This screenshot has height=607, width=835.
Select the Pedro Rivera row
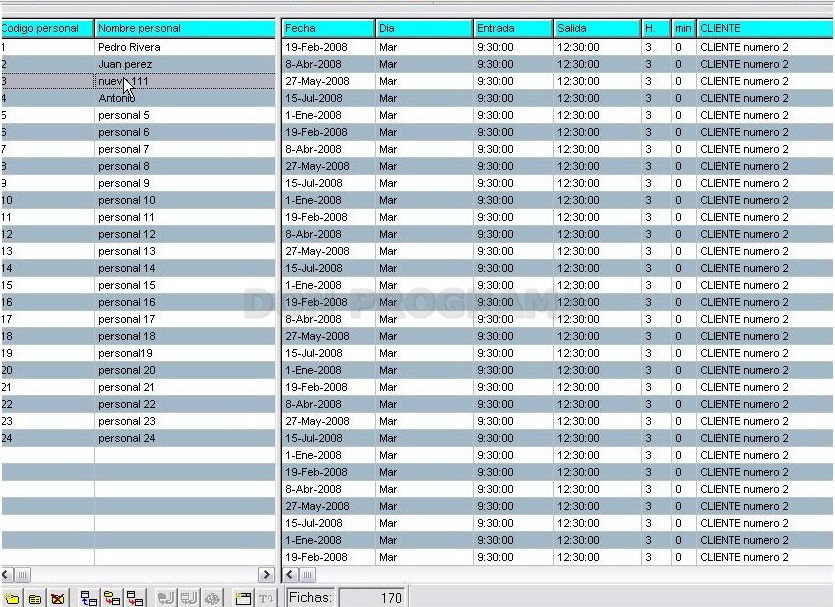138,47
